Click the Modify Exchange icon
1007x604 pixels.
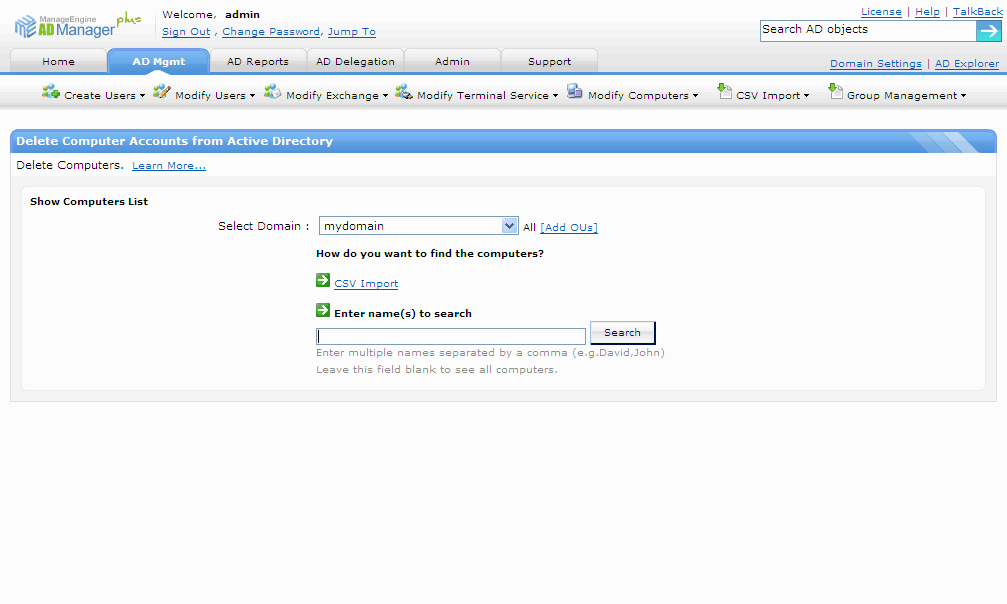click(x=272, y=91)
